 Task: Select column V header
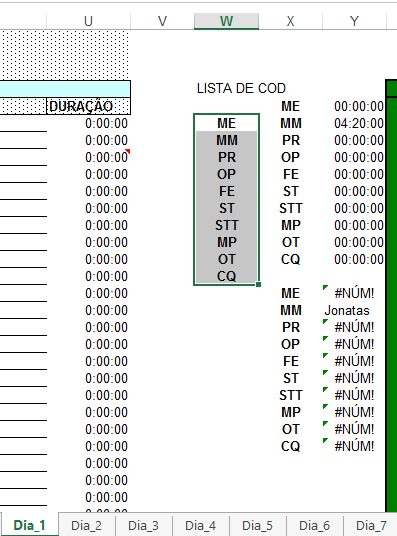coord(162,21)
